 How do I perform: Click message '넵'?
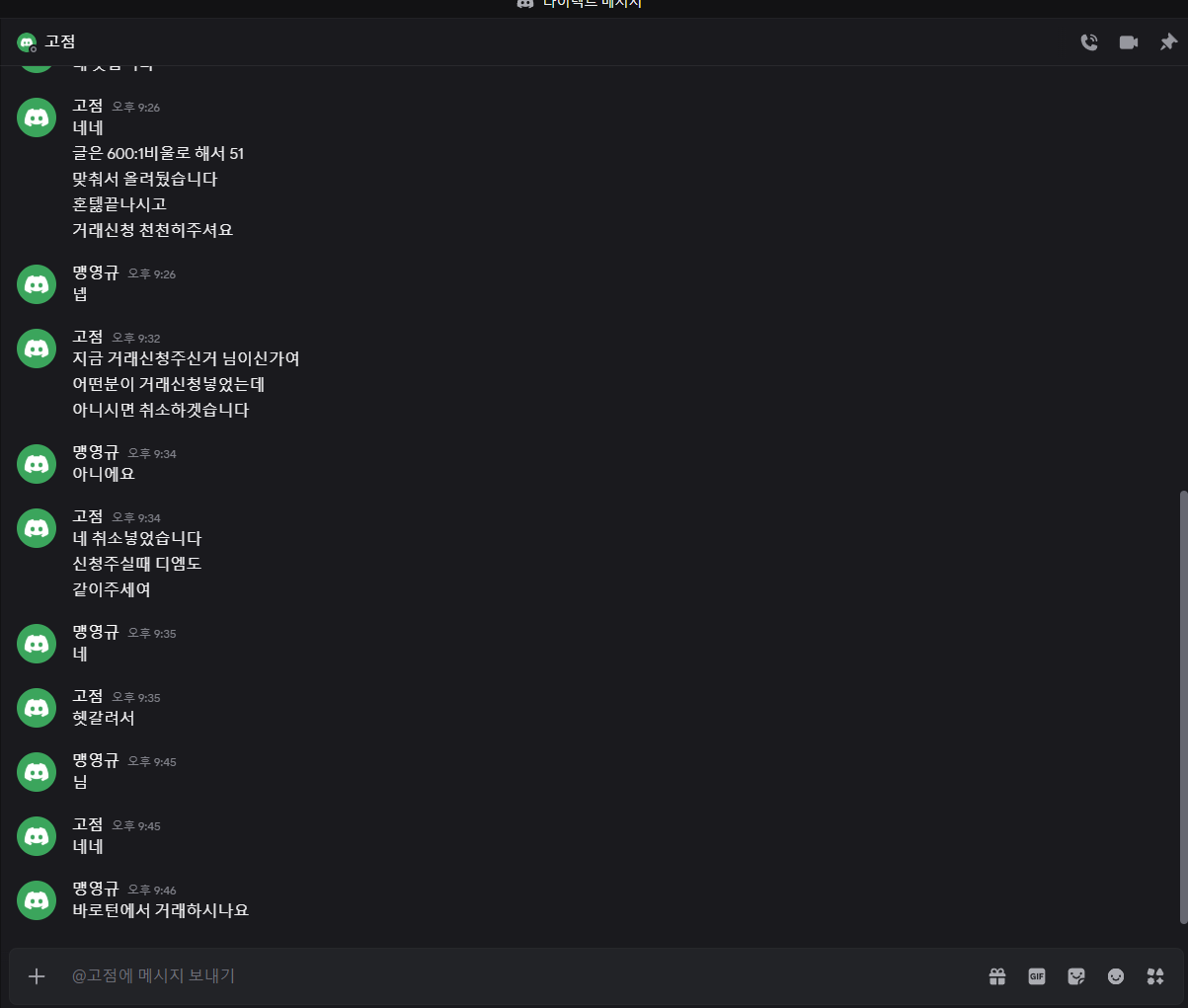pos(80,294)
